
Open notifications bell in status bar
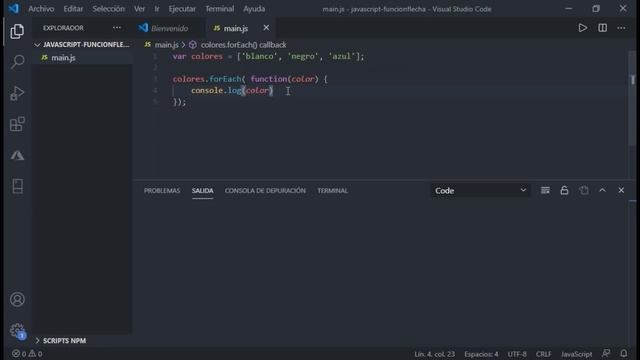click(x=624, y=353)
